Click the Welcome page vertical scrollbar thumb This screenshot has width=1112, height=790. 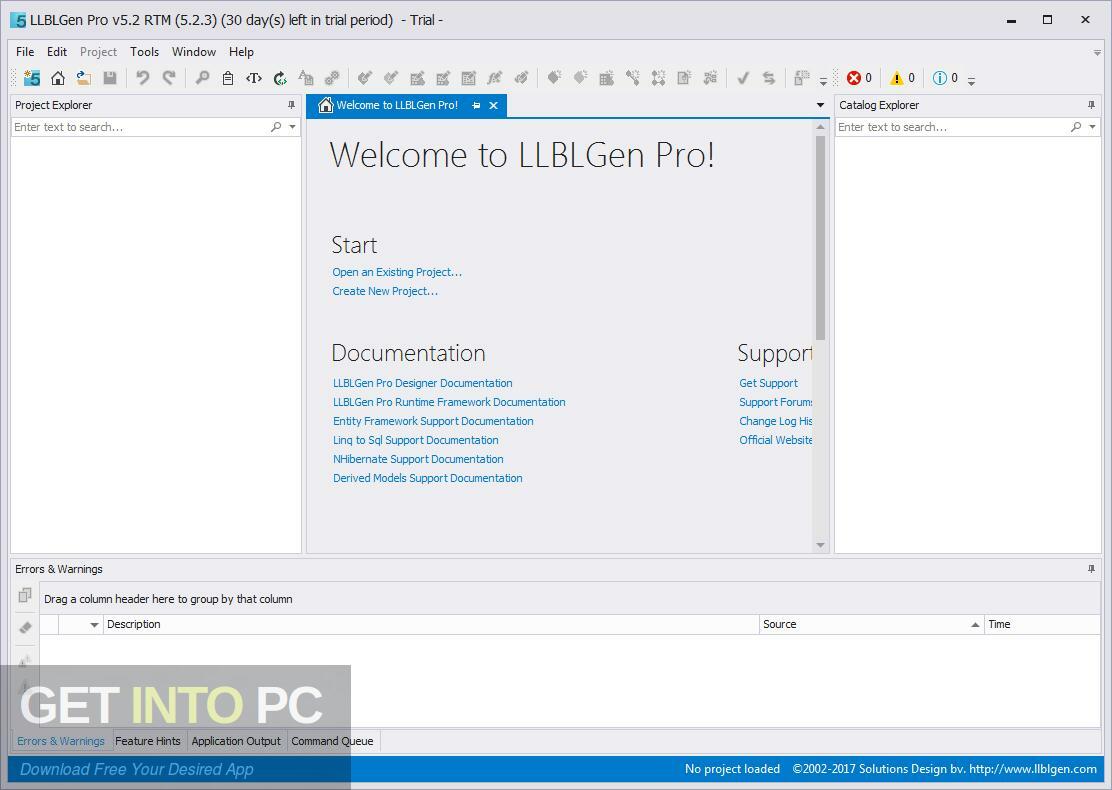[x=821, y=238]
